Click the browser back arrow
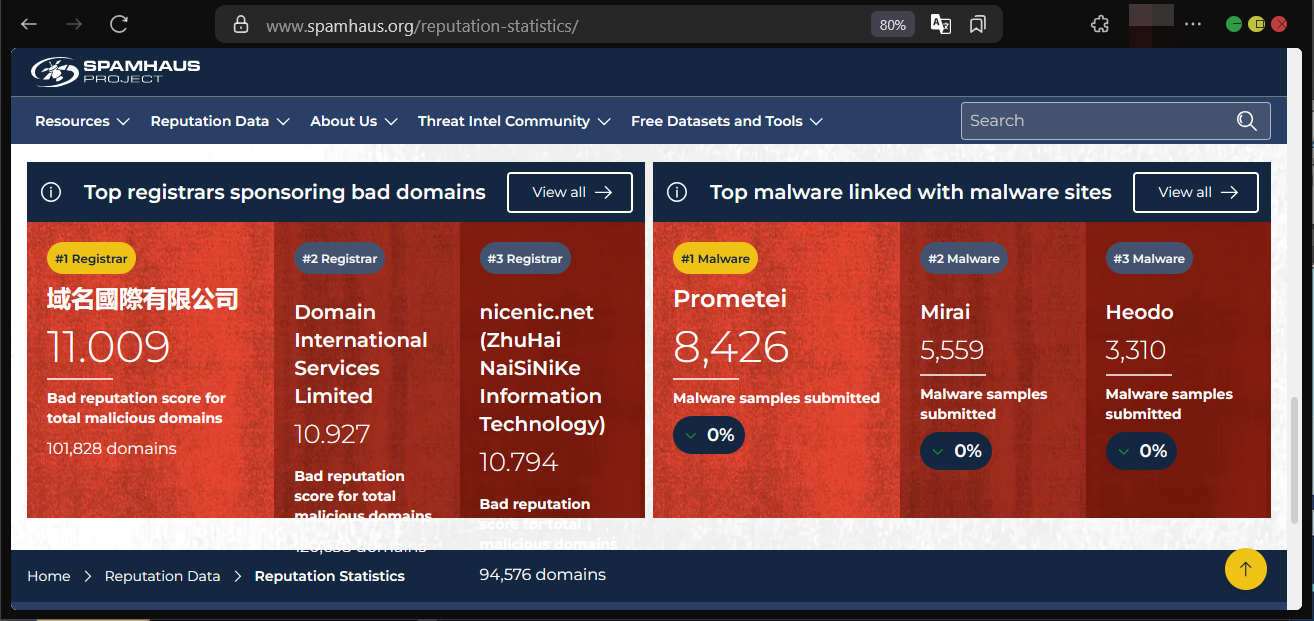This screenshot has height=621, width=1314. (29, 24)
